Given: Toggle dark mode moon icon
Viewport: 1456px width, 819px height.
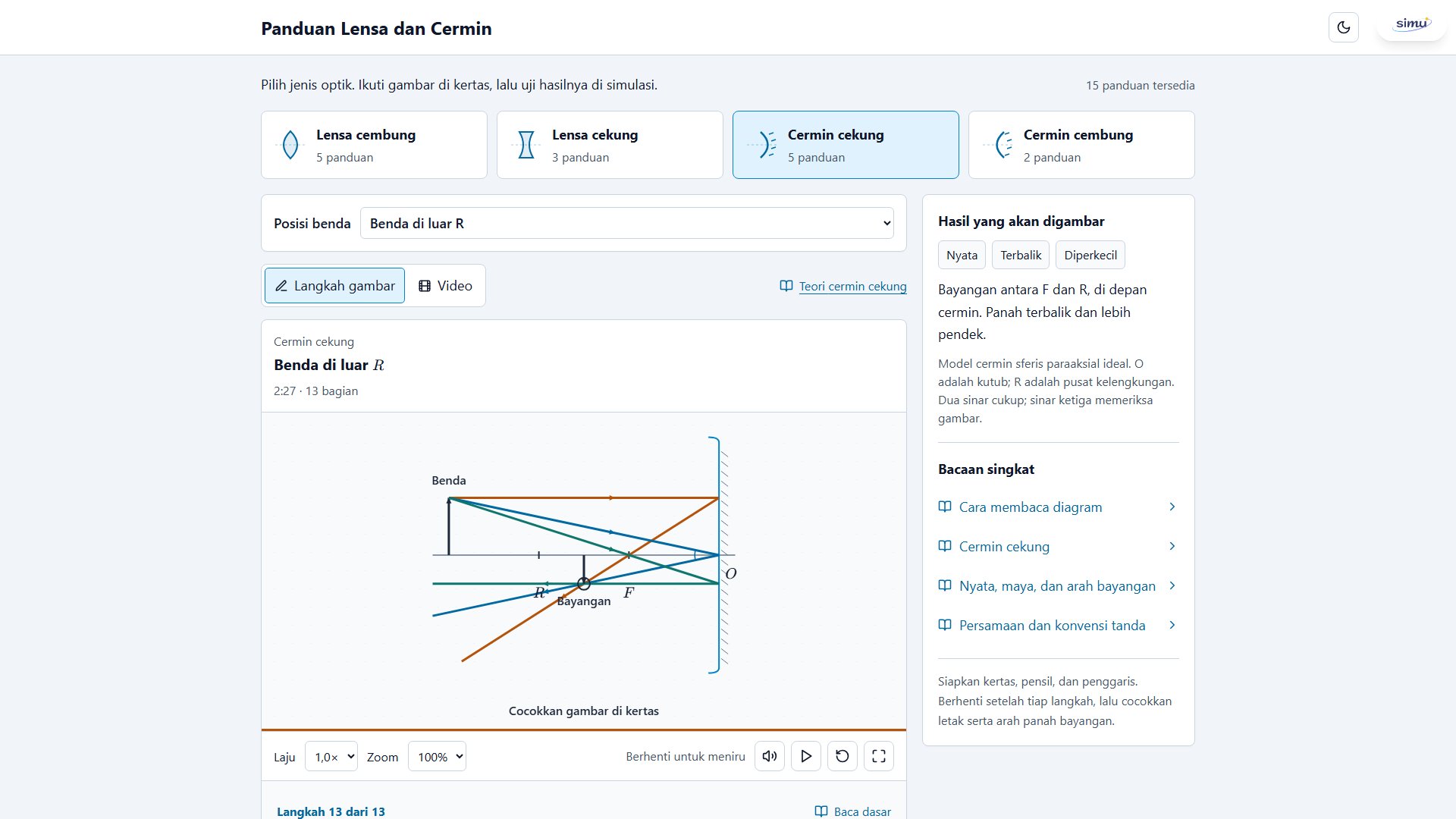Looking at the screenshot, I should coord(1343,27).
